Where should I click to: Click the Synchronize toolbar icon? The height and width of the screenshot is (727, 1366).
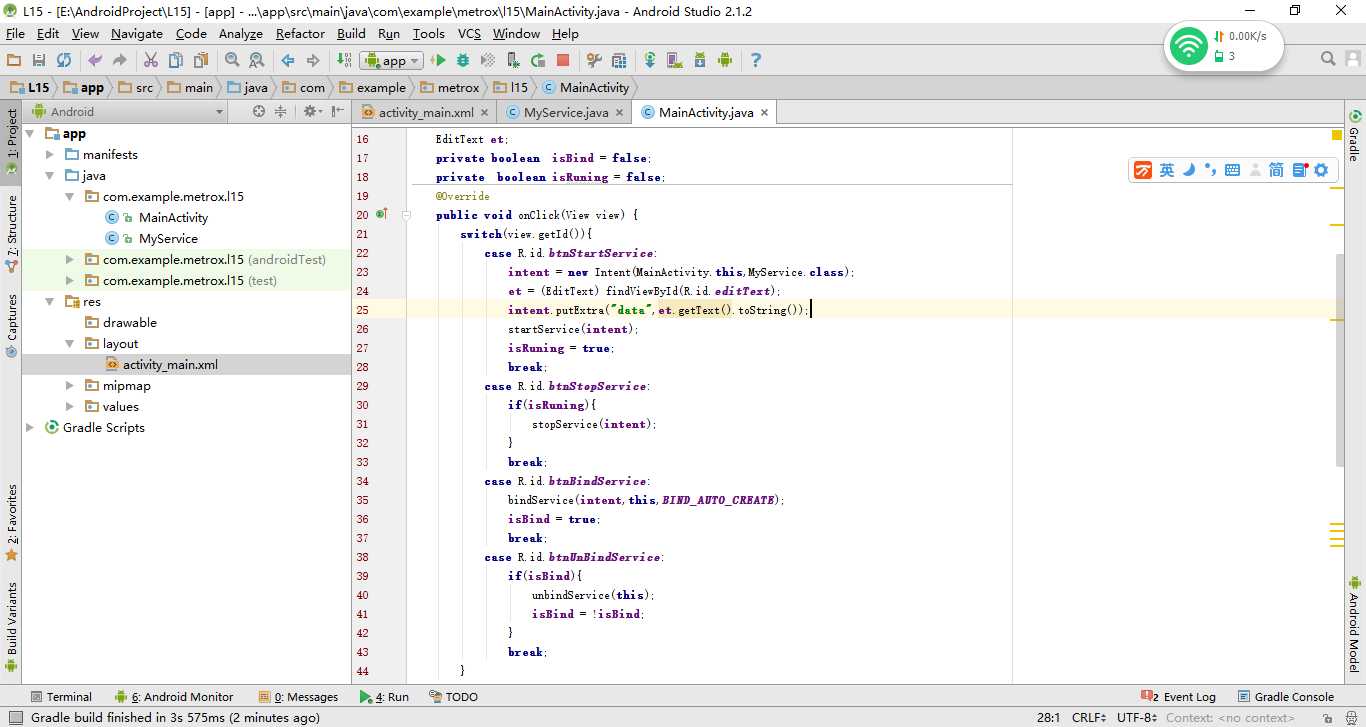[64, 60]
